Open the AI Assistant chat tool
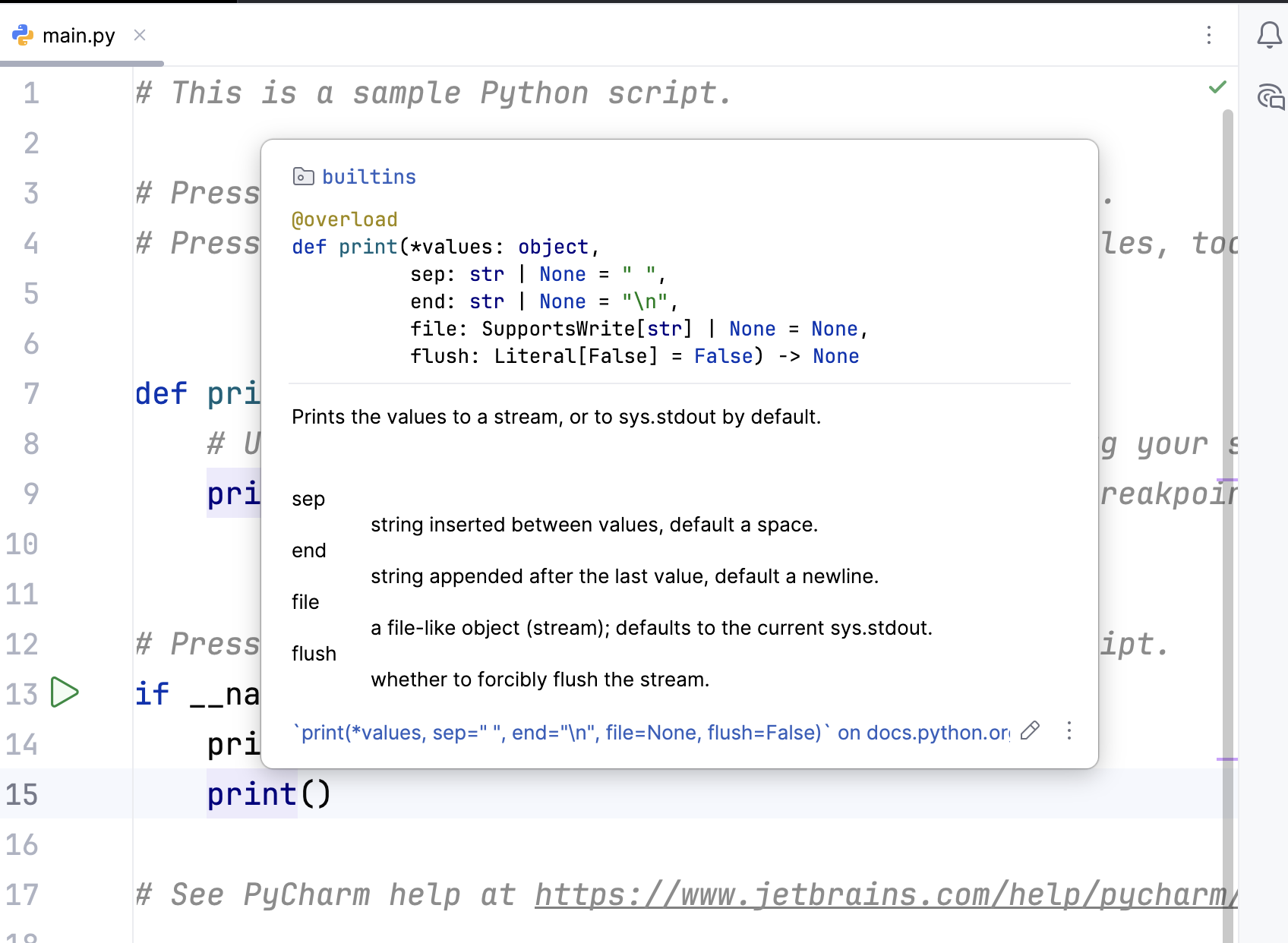 pyautogui.click(x=1270, y=97)
